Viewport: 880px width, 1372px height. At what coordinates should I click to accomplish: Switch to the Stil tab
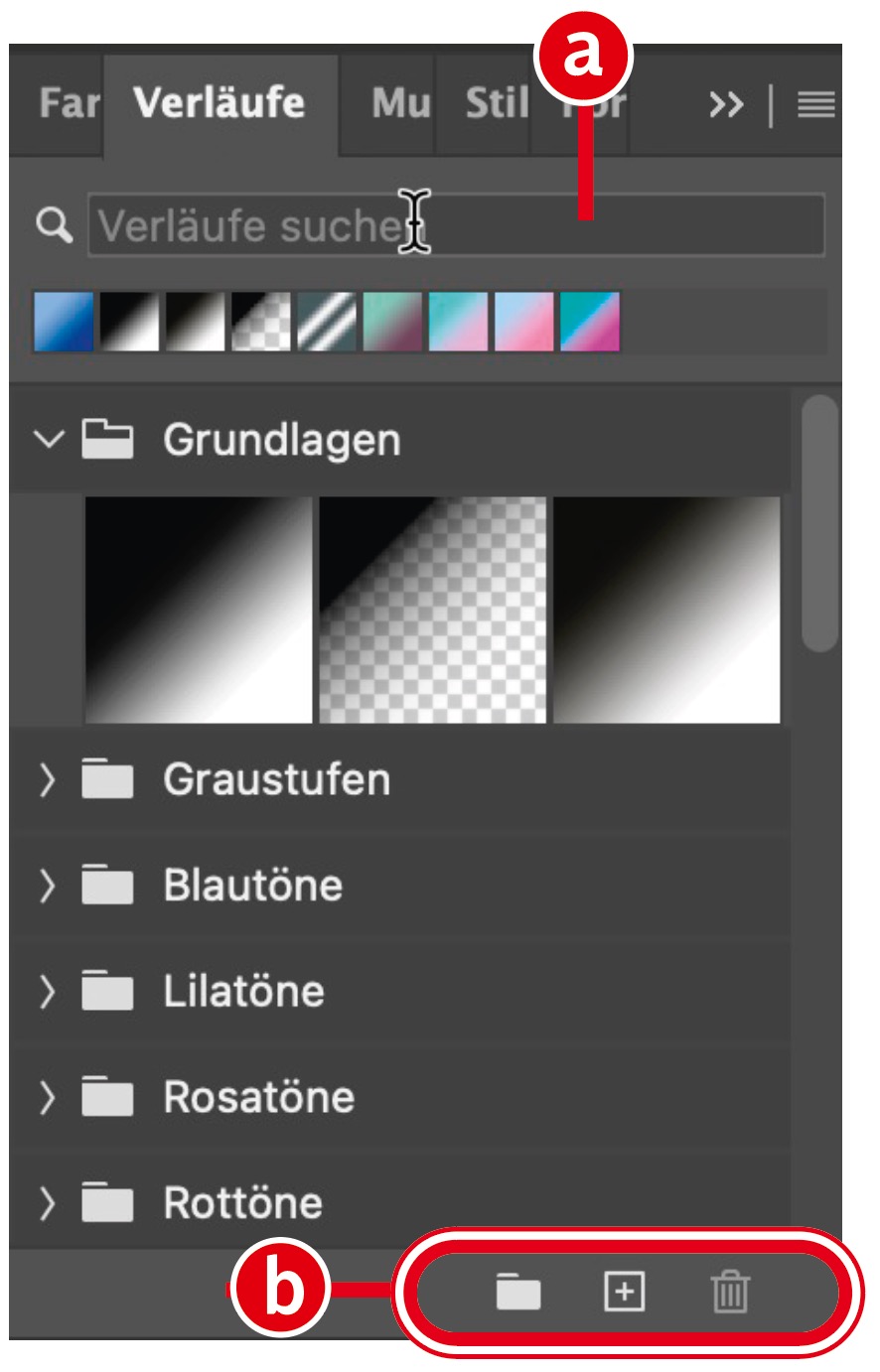point(496,103)
